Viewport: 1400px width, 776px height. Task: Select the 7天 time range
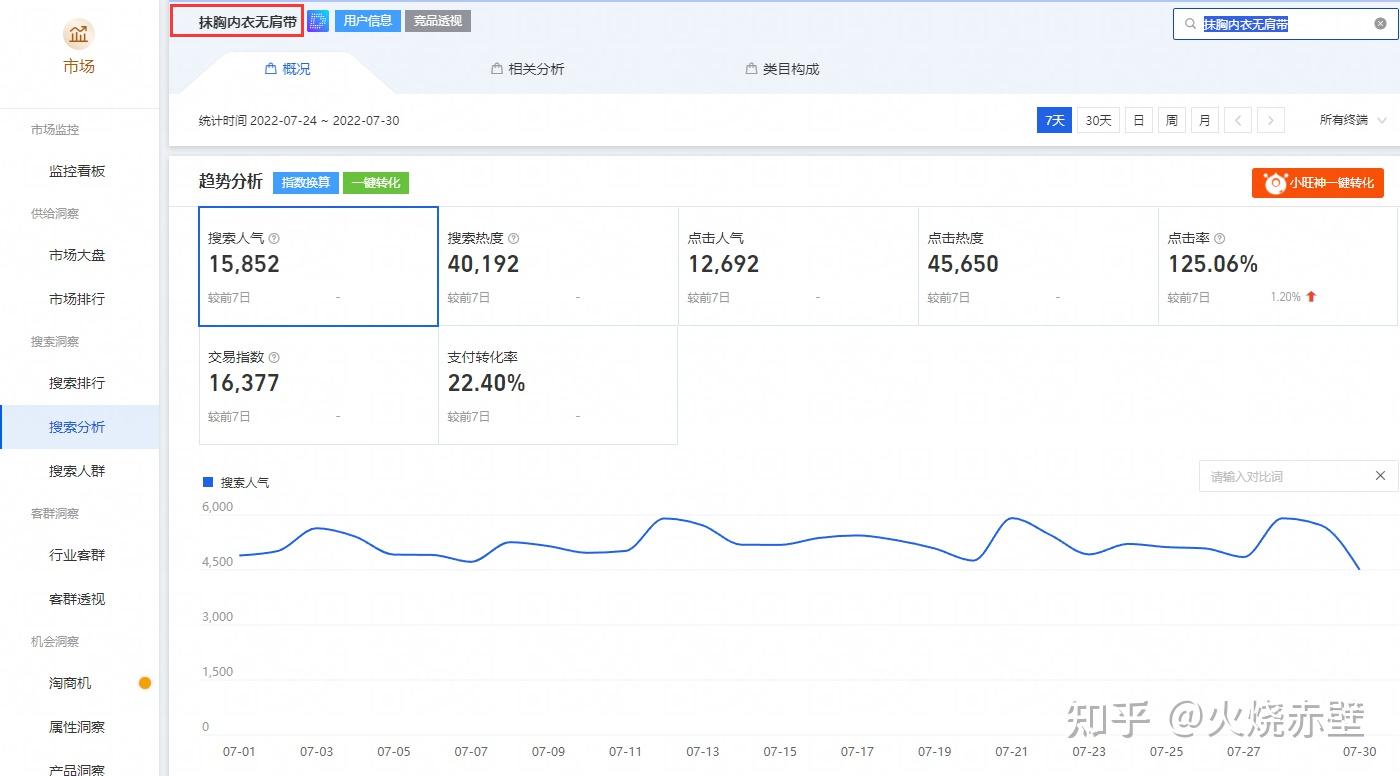click(x=1054, y=120)
